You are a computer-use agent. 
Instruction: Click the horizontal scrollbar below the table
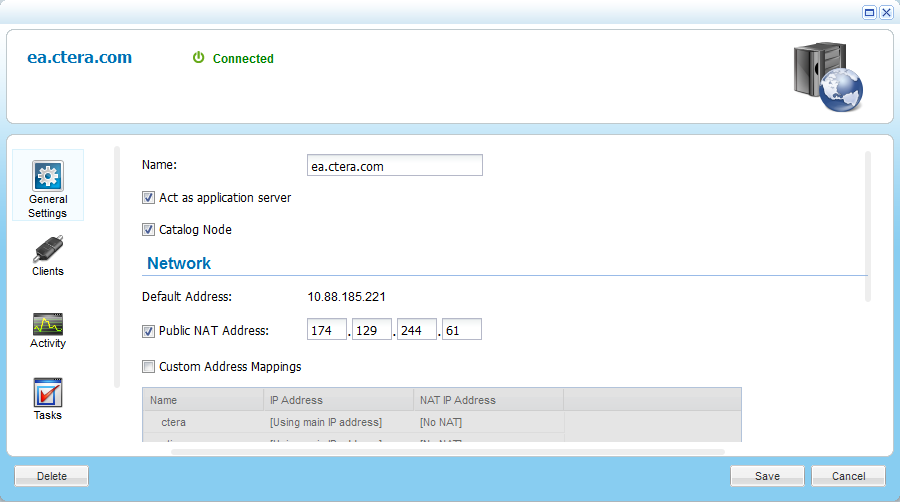click(448, 452)
